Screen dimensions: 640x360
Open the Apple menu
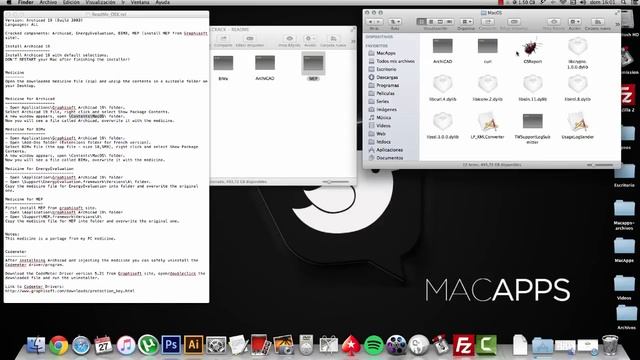[x=9, y=2]
